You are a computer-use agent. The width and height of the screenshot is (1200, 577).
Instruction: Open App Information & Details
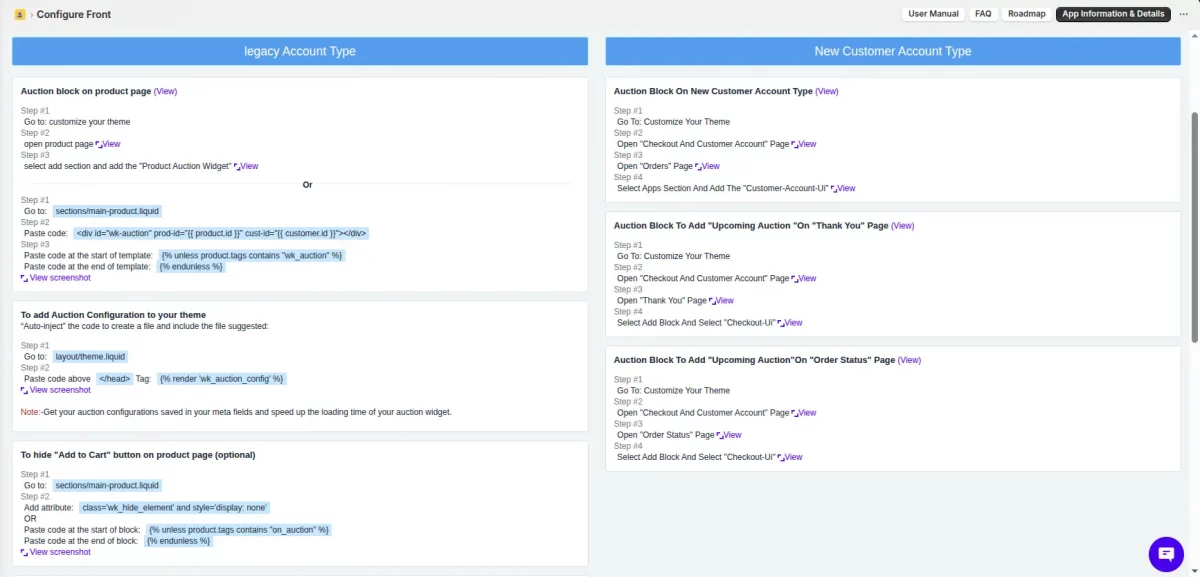[x=1113, y=14]
